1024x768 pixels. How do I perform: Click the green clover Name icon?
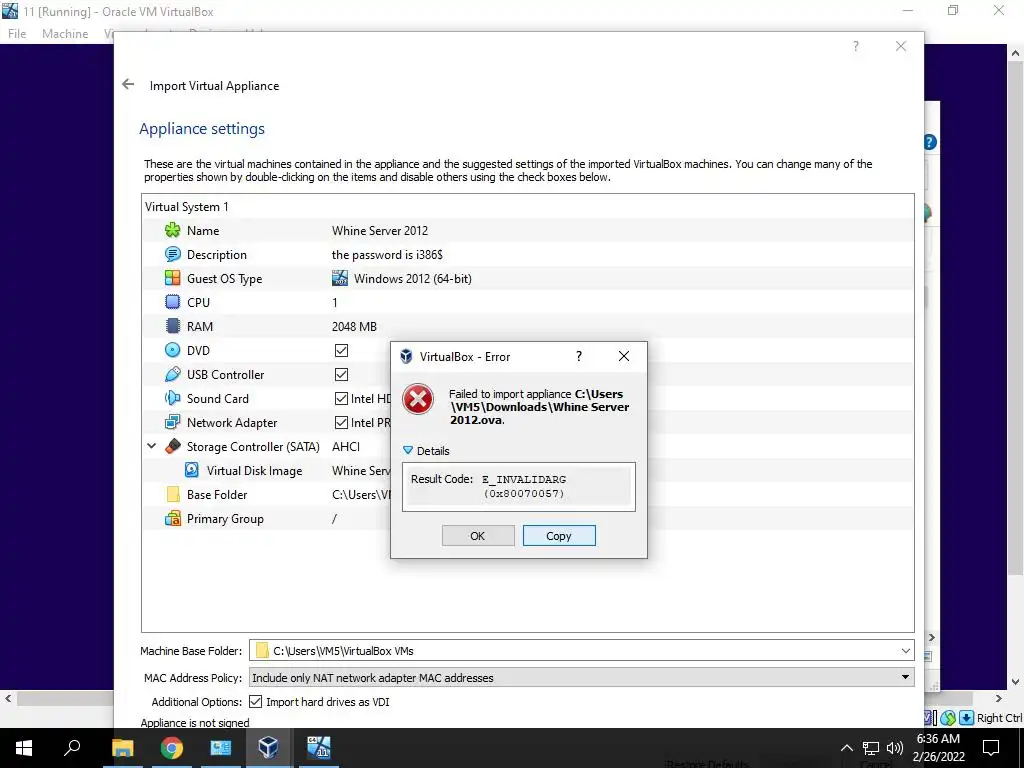pyautogui.click(x=172, y=231)
